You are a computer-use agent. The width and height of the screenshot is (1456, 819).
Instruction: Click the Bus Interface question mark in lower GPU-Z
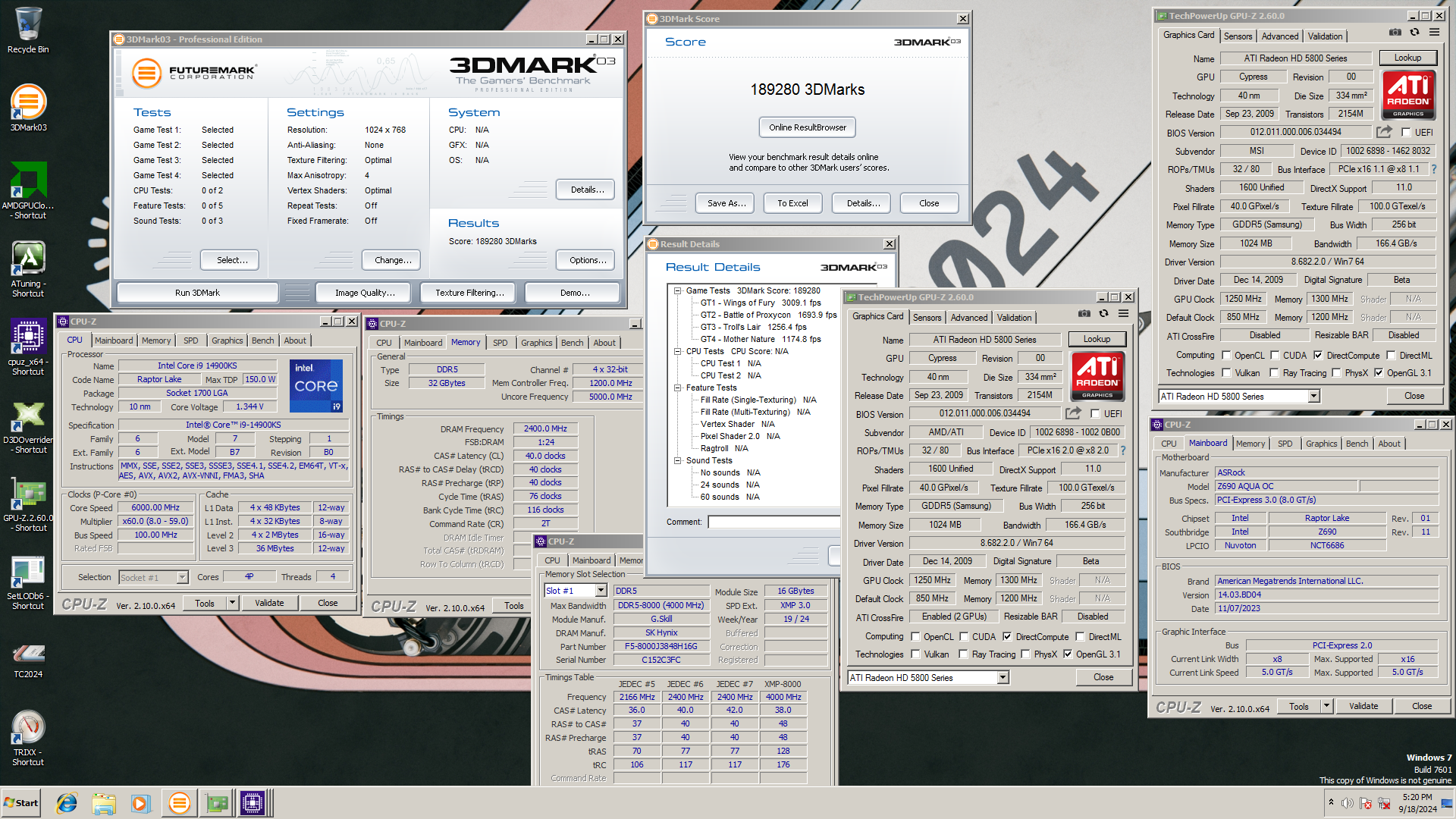pos(1123,450)
